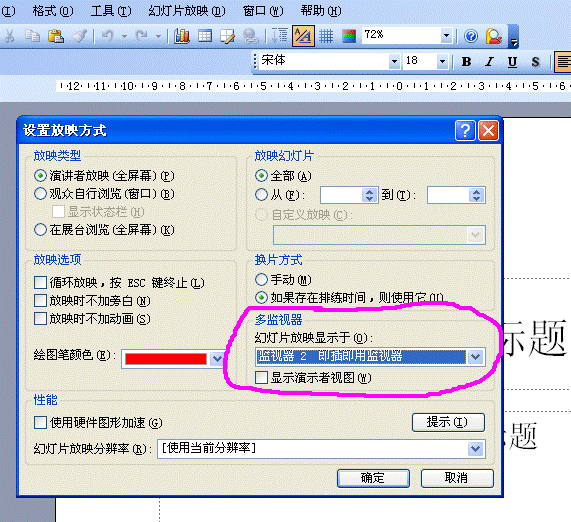Confirm with the 确定 button
This screenshot has width=571, height=522.
[373, 478]
